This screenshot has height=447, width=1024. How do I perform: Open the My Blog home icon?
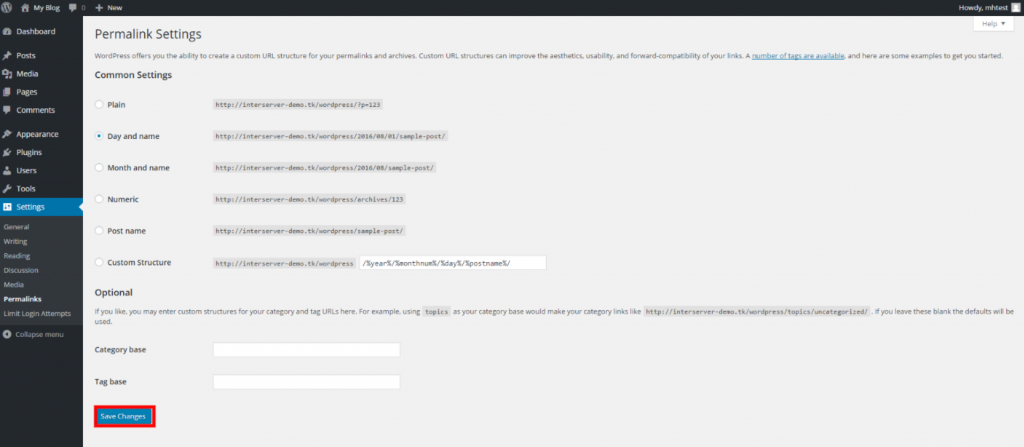25,8
